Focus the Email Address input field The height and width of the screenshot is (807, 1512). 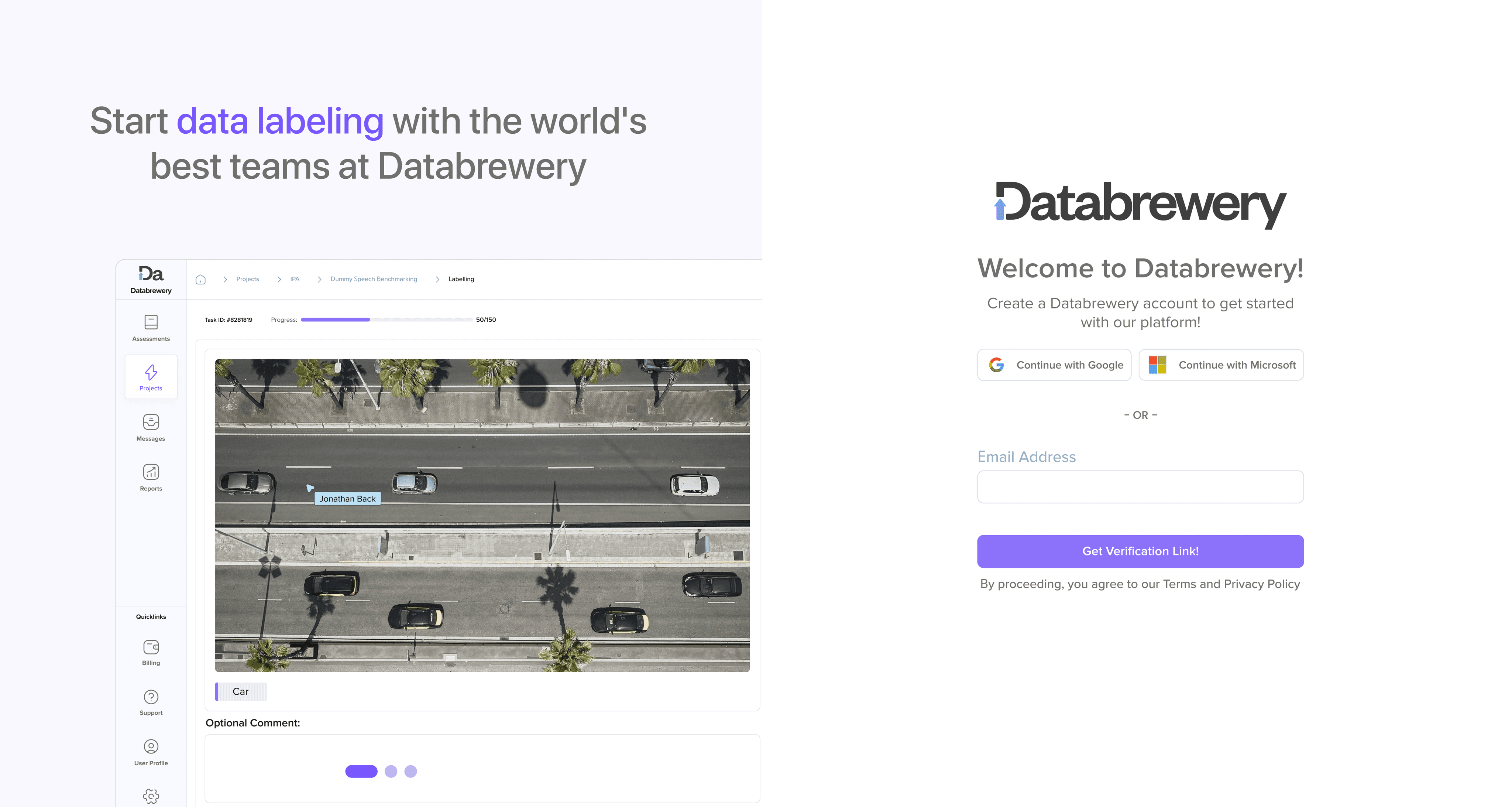pos(1140,487)
